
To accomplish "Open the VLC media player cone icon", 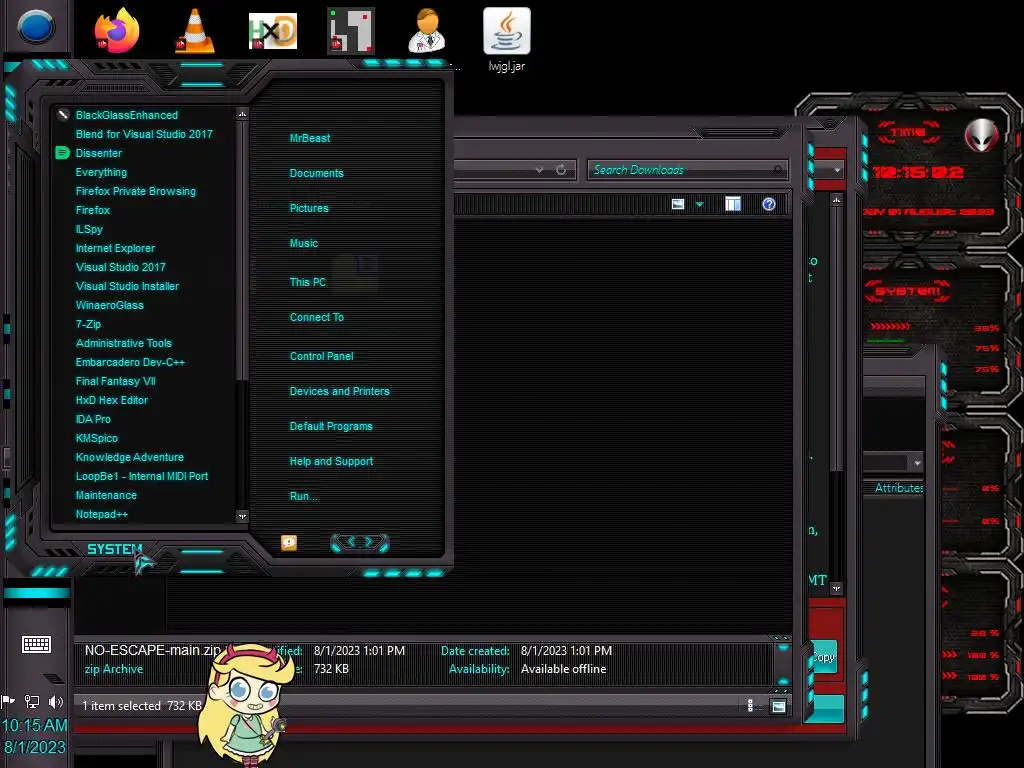I will (x=195, y=31).
